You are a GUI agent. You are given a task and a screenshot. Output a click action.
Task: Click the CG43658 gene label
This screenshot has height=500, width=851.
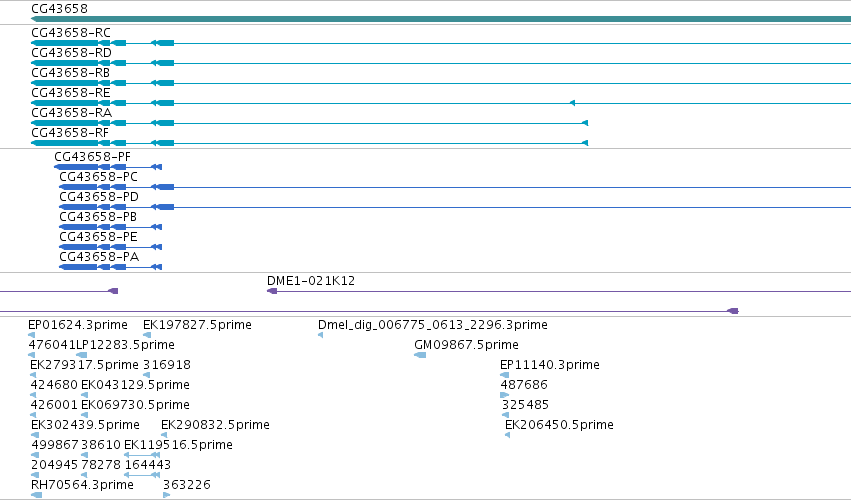(x=59, y=9)
